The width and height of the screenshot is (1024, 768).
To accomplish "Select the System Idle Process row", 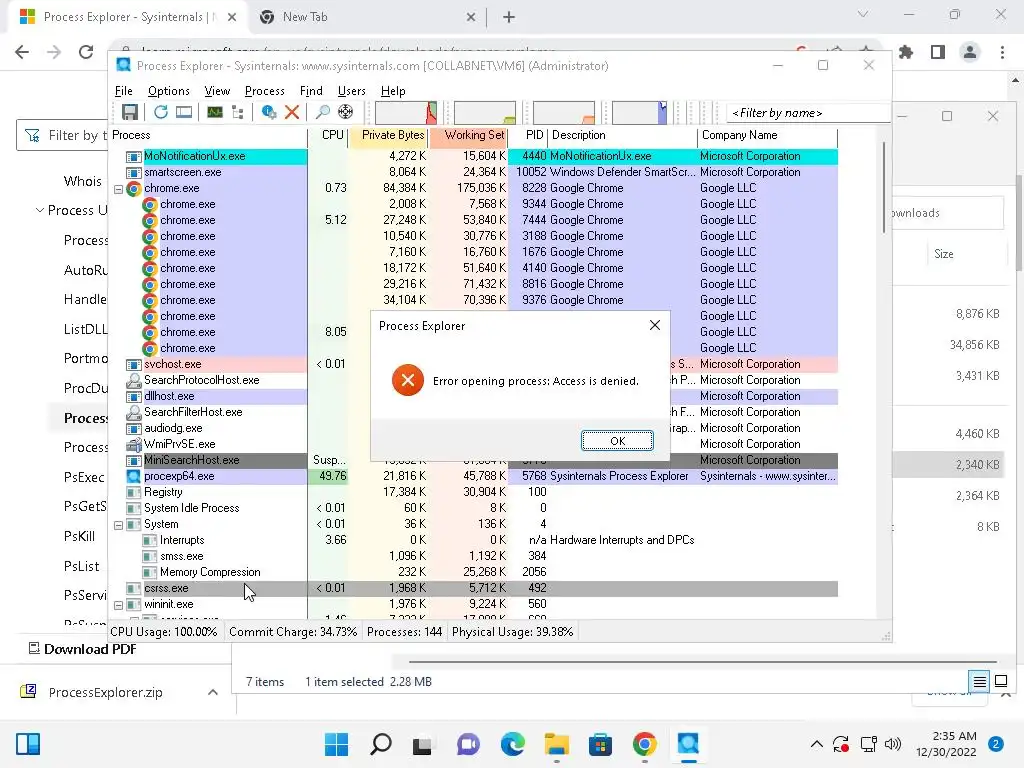I will click(x=474, y=508).
